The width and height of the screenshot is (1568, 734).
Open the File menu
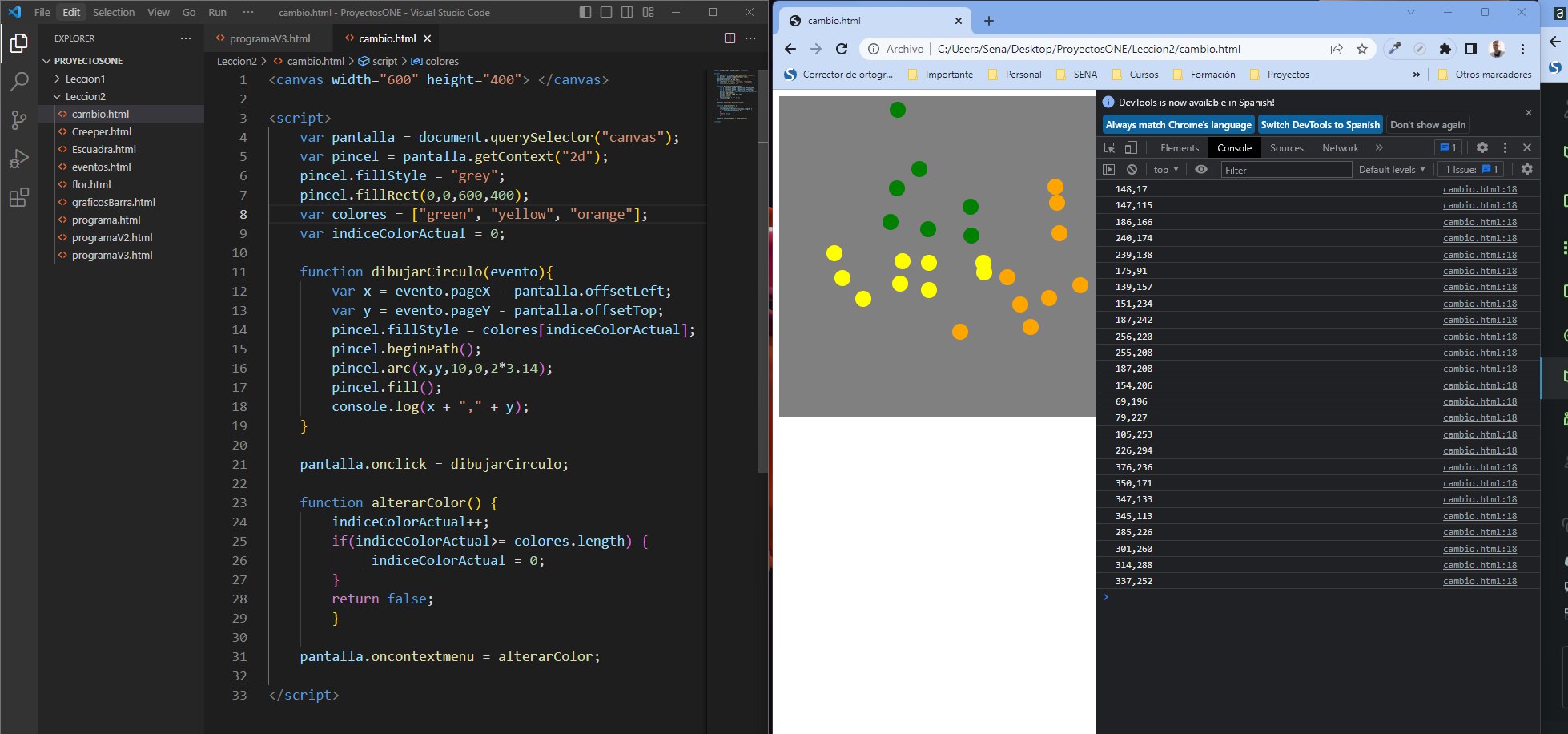click(x=42, y=12)
